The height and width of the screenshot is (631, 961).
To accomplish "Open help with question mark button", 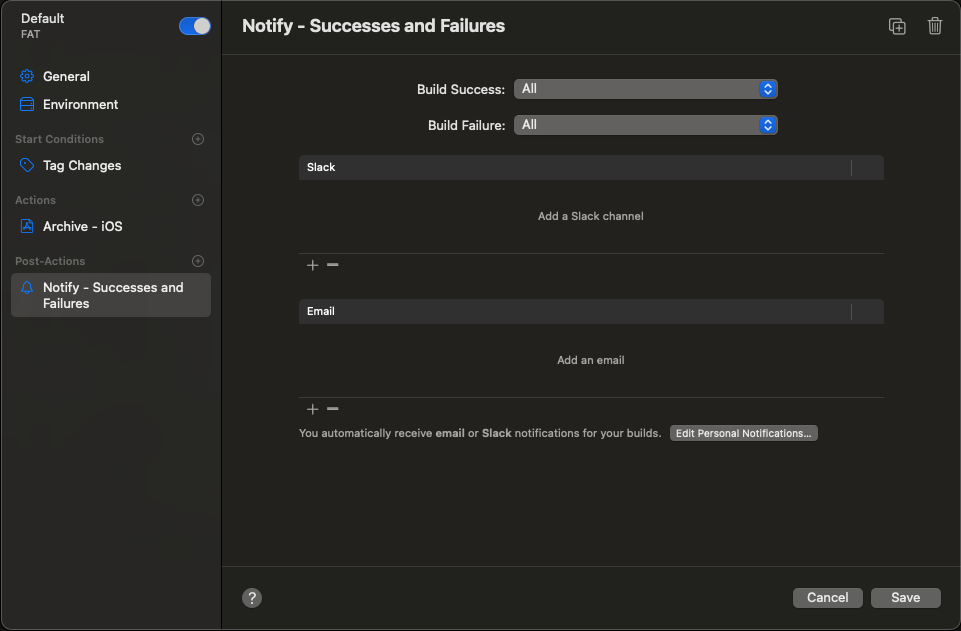I will click(252, 598).
